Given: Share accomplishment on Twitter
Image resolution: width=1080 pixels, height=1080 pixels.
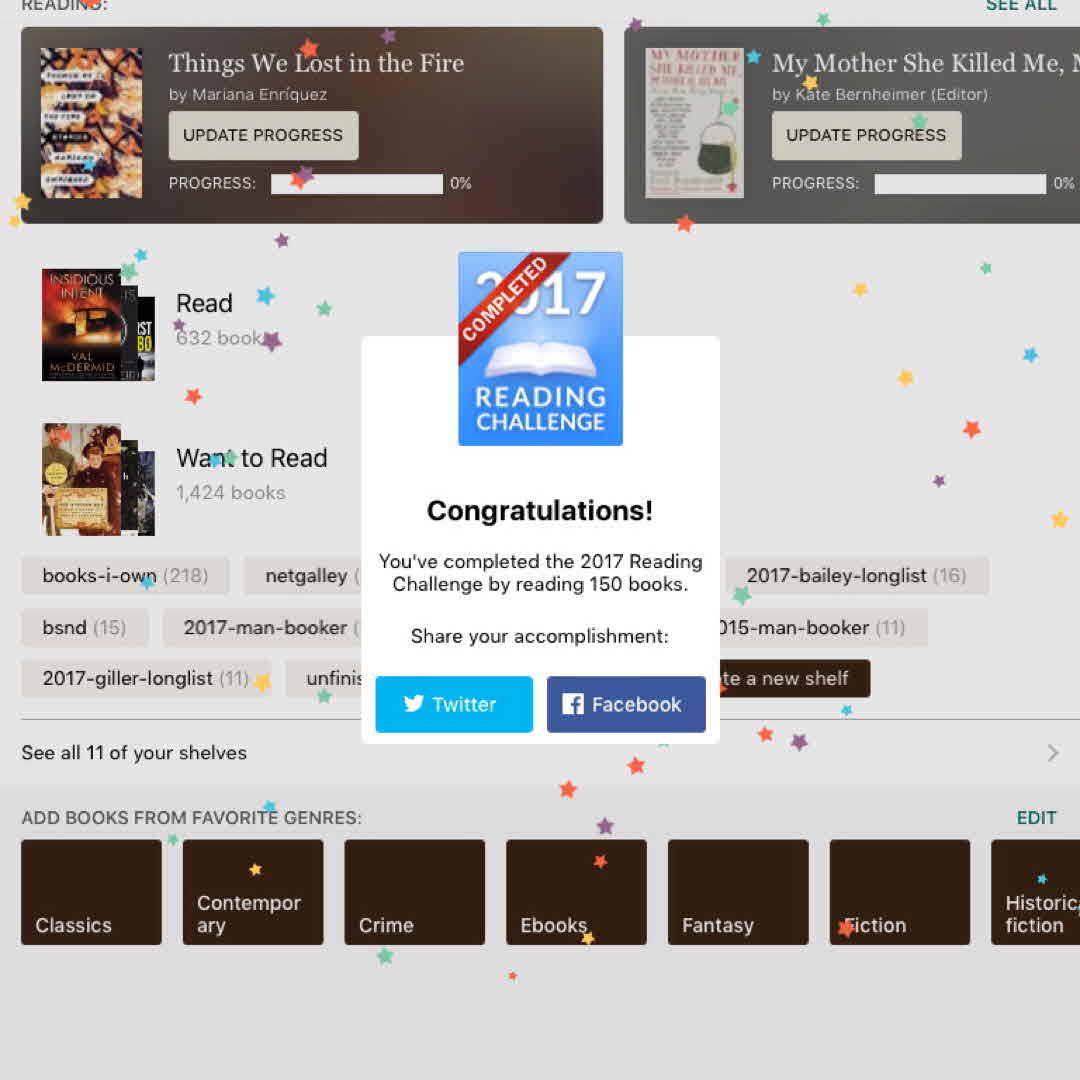Looking at the screenshot, I should 454,704.
